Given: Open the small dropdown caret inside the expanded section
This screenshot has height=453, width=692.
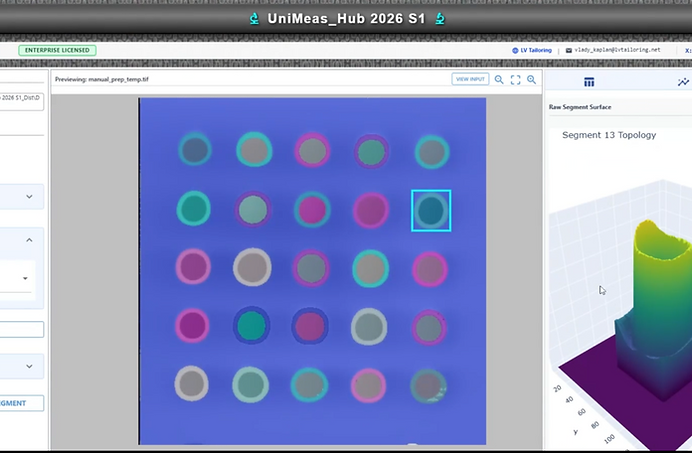Looking at the screenshot, I should [x=25, y=278].
